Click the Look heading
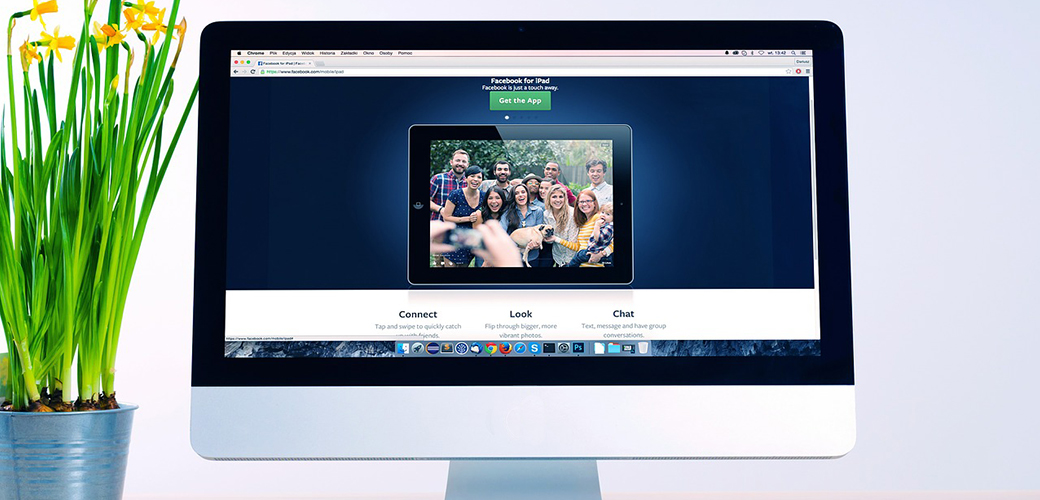Image resolution: width=1040 pixels, height=500 pixels. 521,314
